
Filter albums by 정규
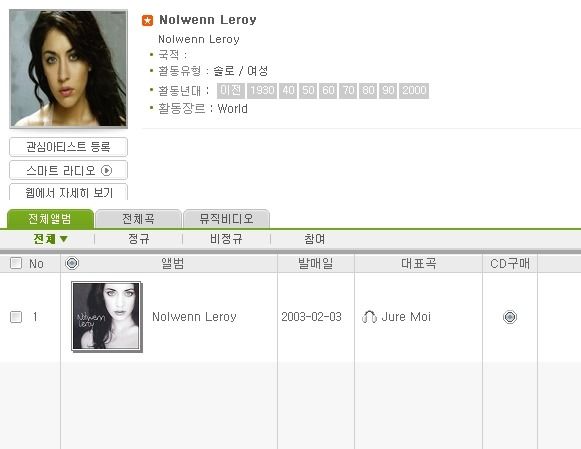click(x=139, y=239)
